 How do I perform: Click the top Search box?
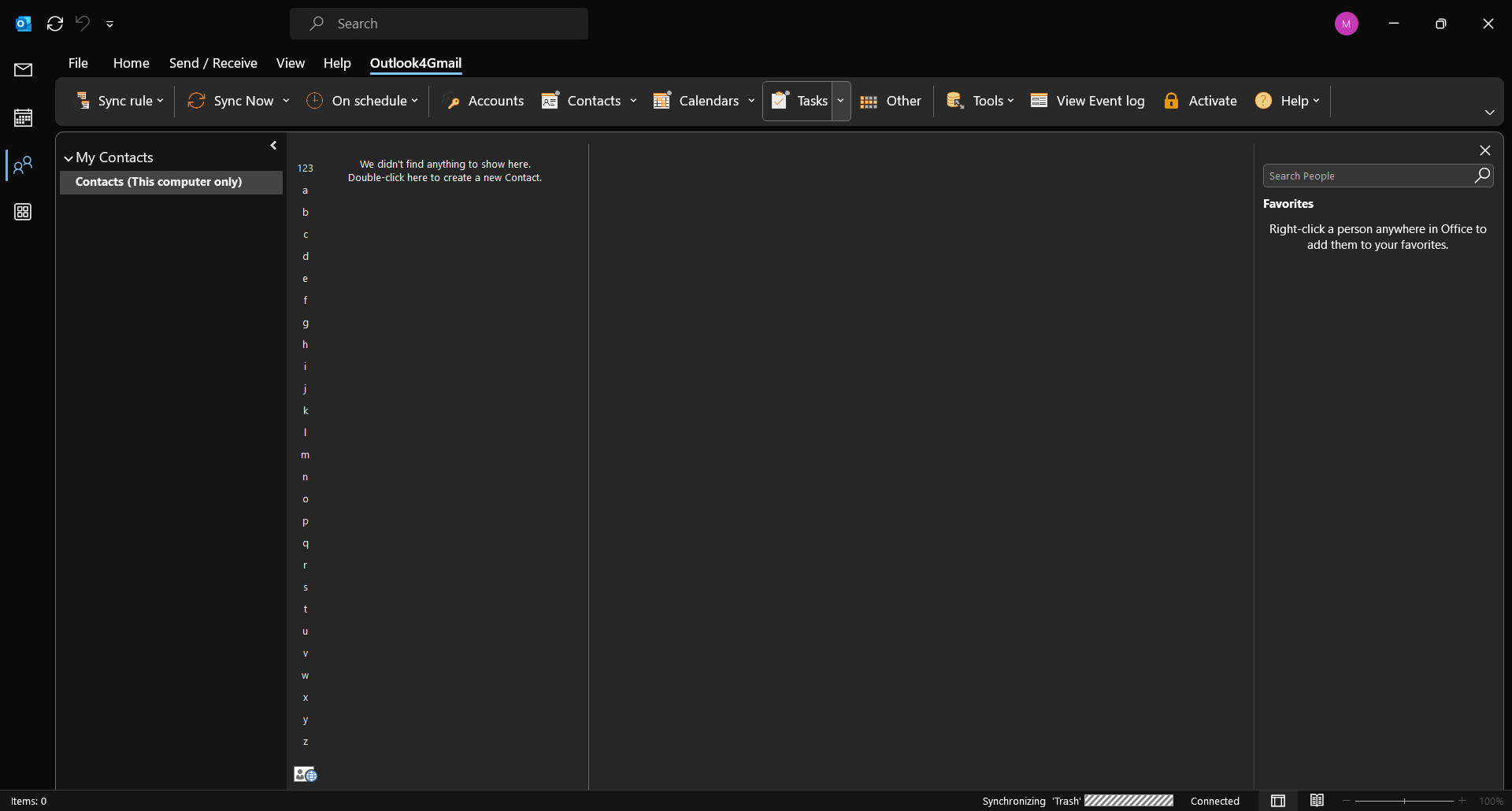(x=439, y=24)
